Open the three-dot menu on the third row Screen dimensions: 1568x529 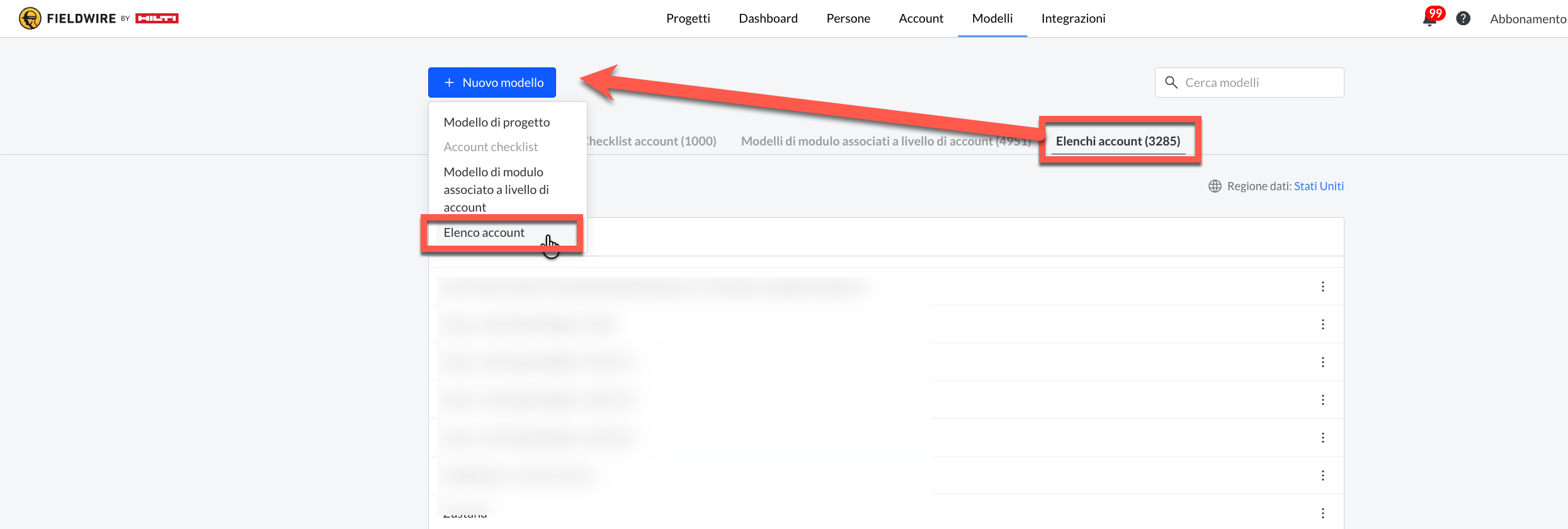(x=1322, y=362)
